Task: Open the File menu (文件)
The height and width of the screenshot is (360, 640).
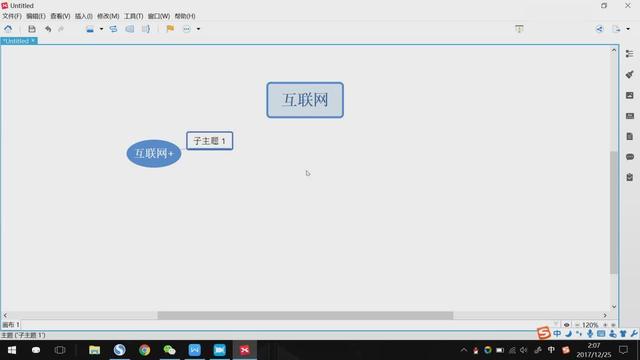Action: pos(12,16)
